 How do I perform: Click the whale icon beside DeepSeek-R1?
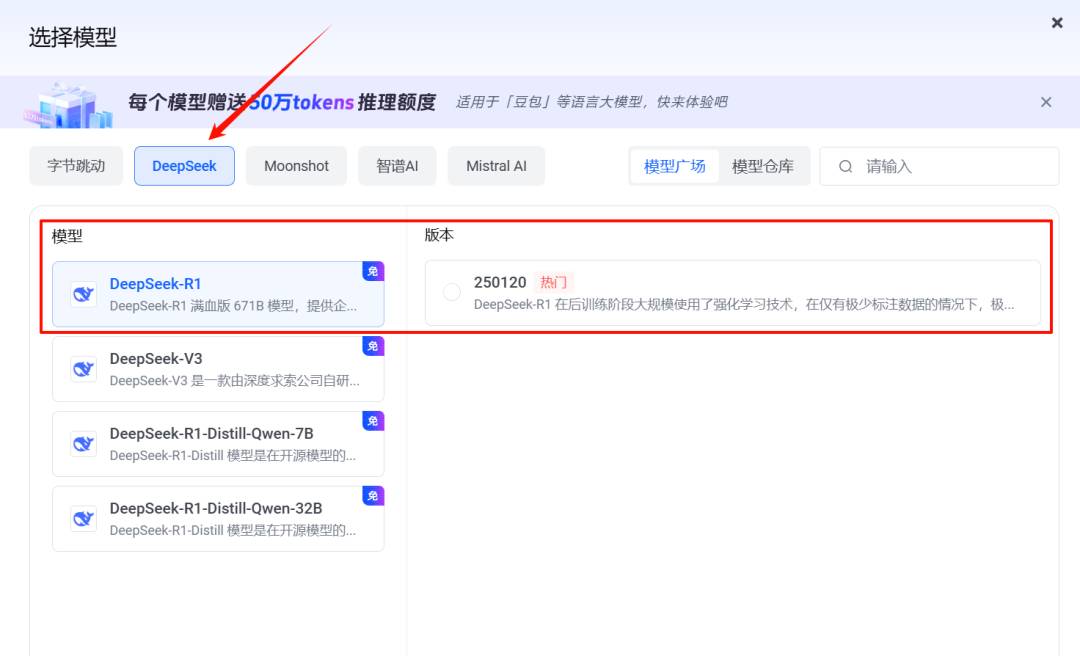click(x=83, y=294)
